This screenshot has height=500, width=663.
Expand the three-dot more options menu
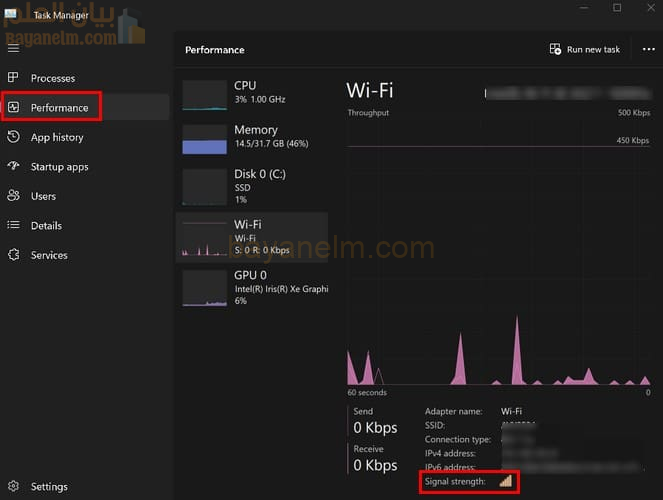pos(648,49)
